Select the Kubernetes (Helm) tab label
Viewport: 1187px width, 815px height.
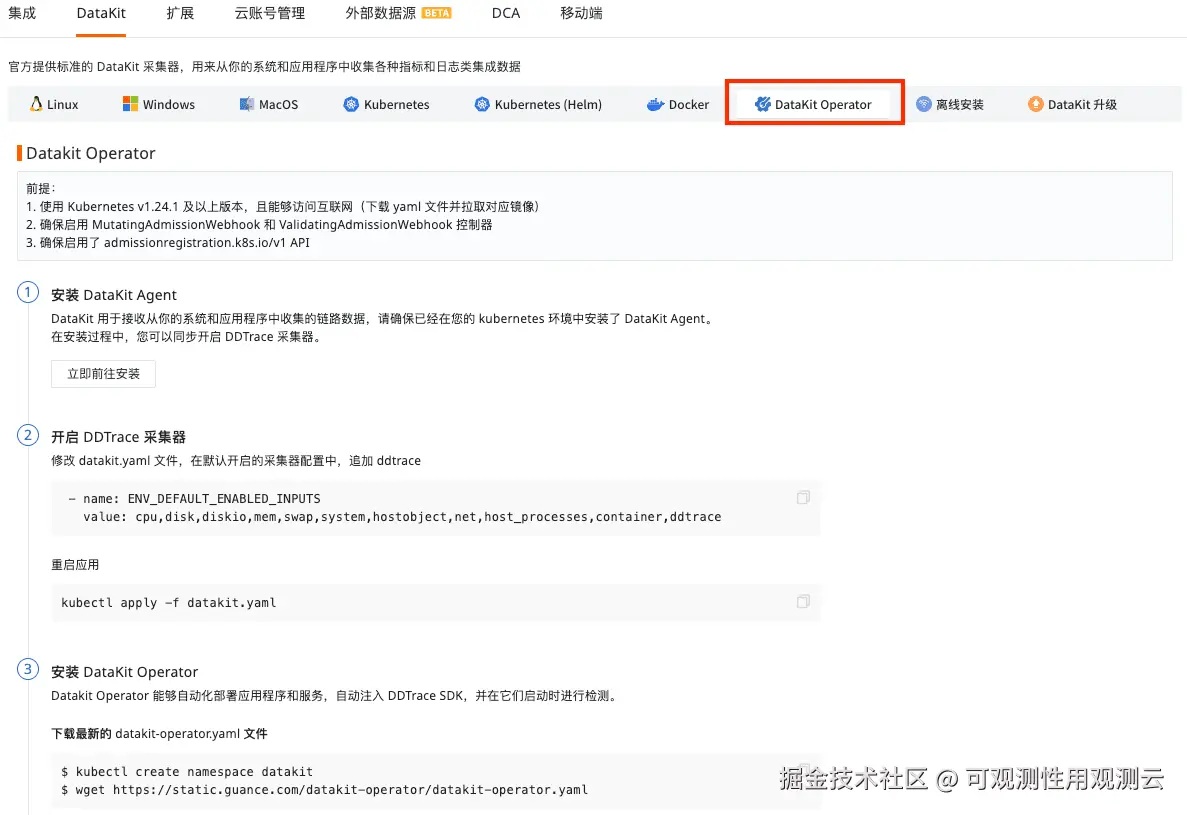(x=548, y=104)
